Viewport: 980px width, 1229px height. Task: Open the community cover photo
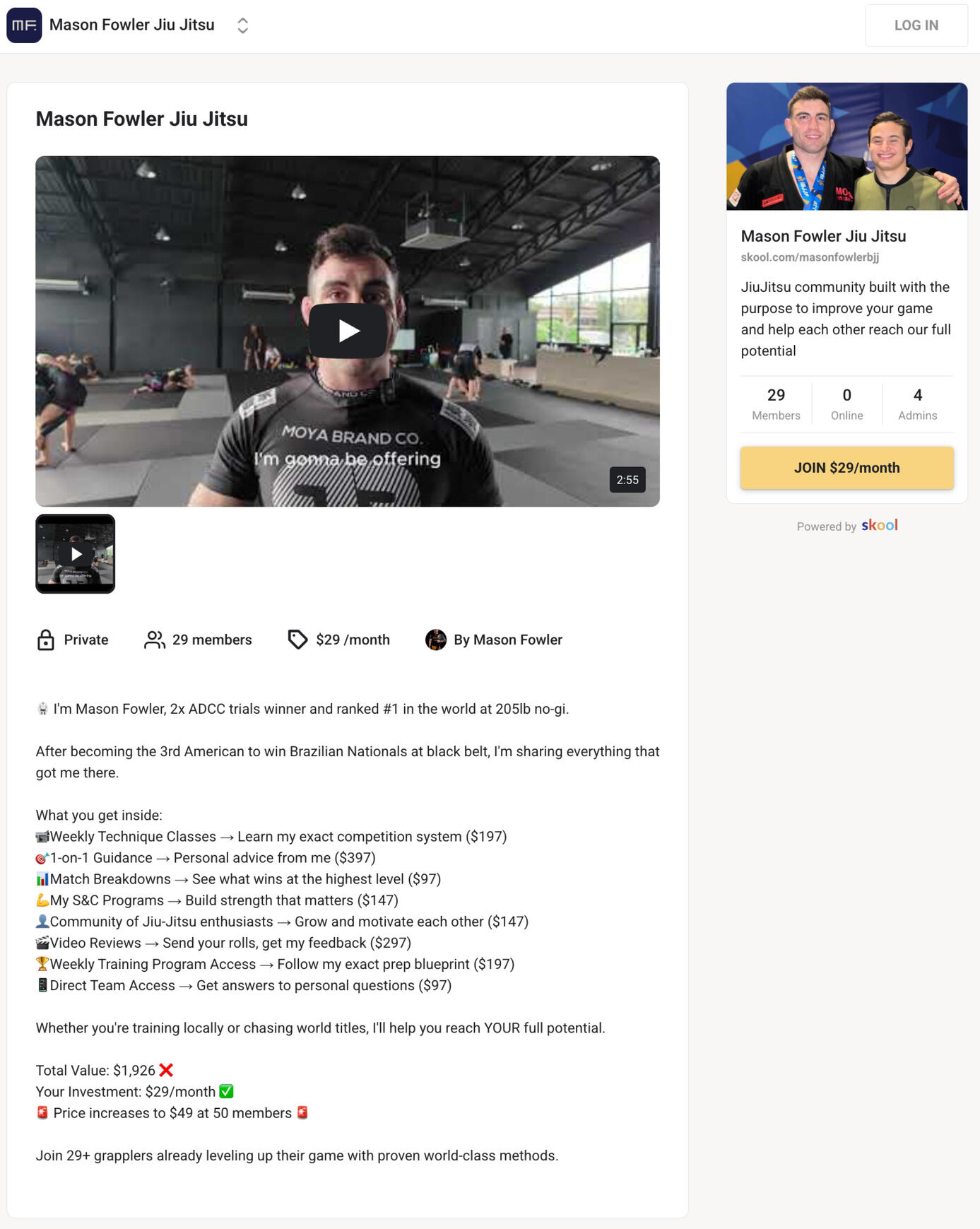[846, 146]
